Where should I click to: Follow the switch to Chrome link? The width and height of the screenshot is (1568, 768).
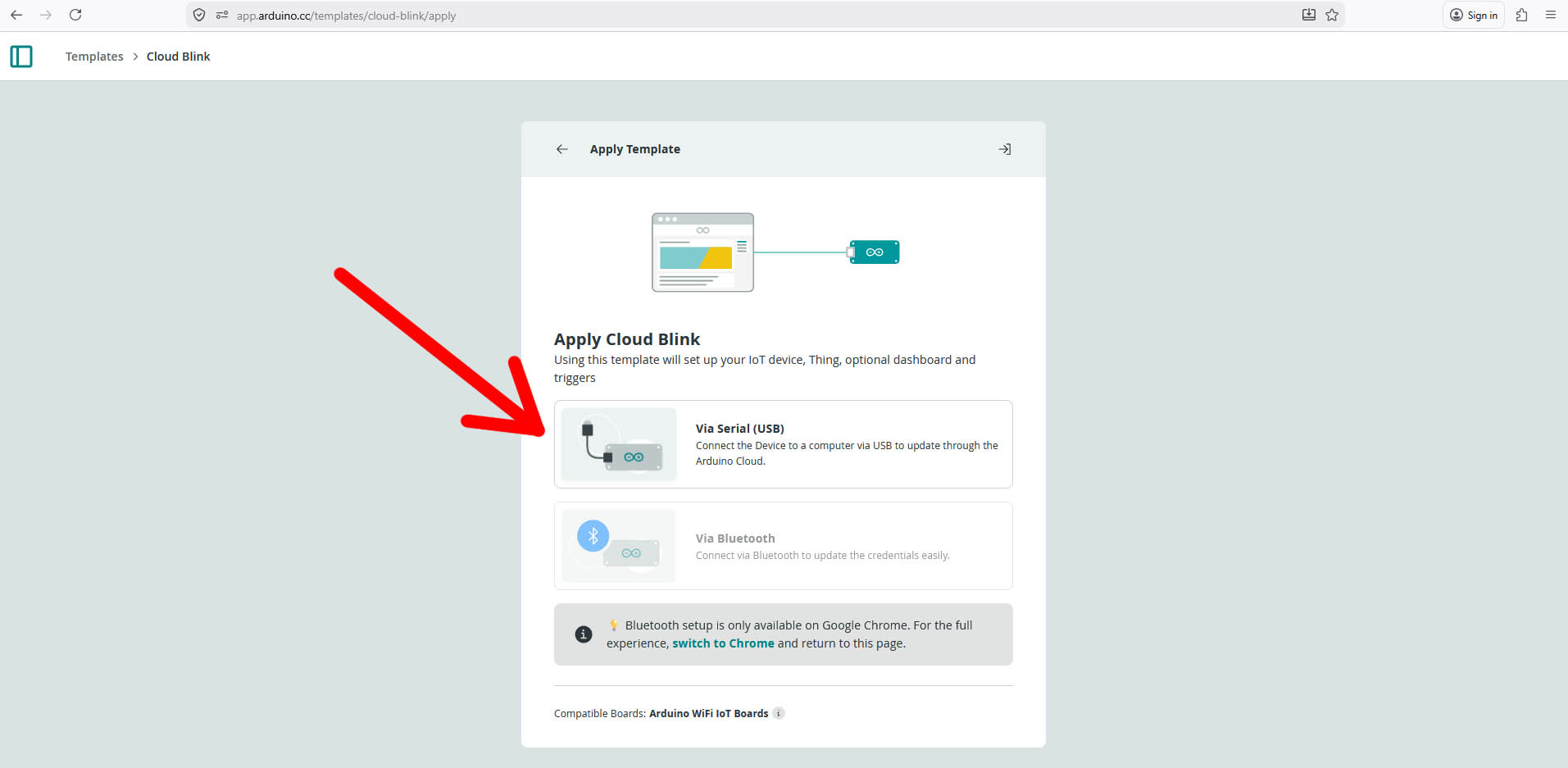pos(723,643)
